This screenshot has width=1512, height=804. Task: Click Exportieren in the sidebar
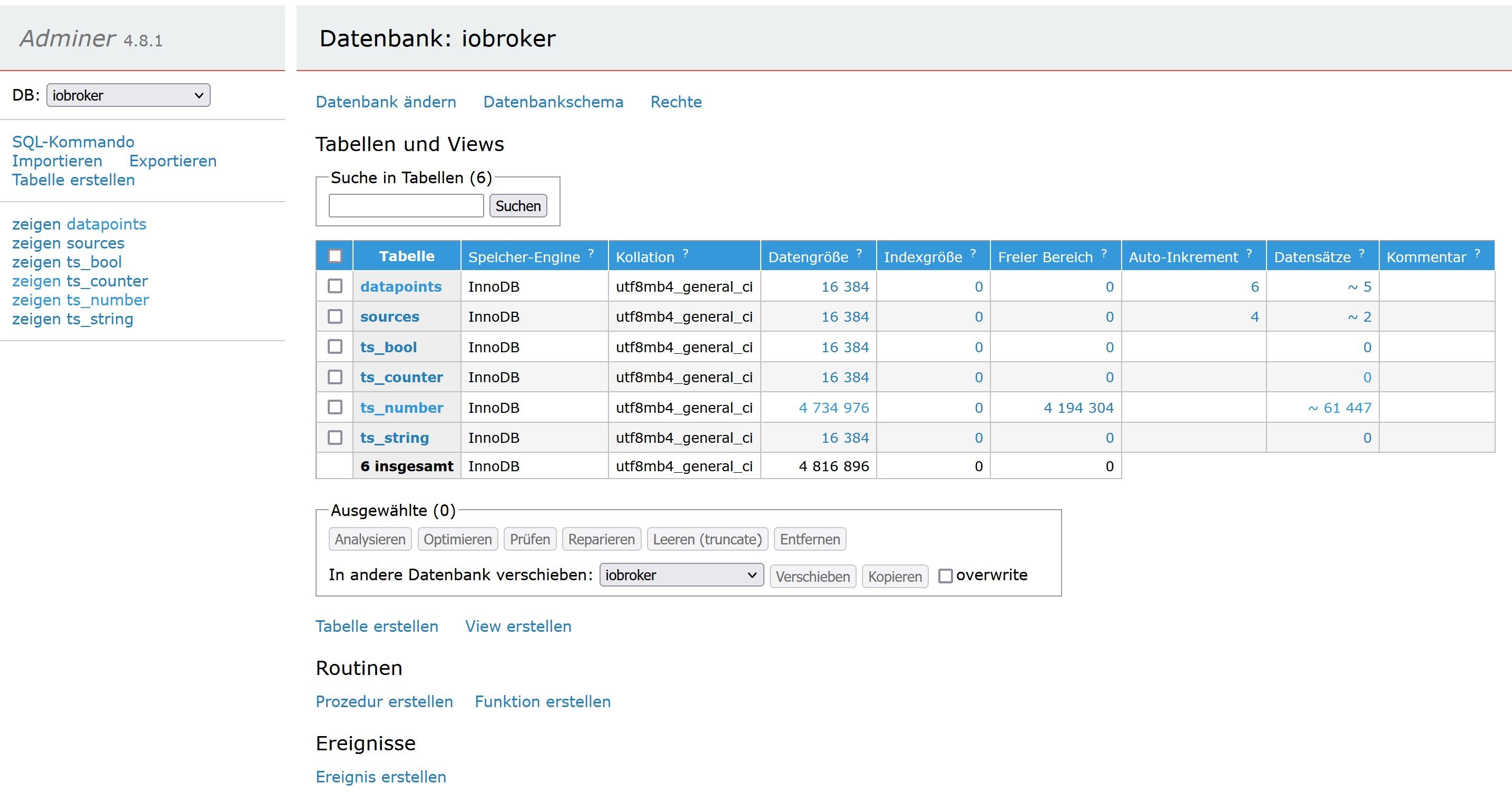point(173,161)
